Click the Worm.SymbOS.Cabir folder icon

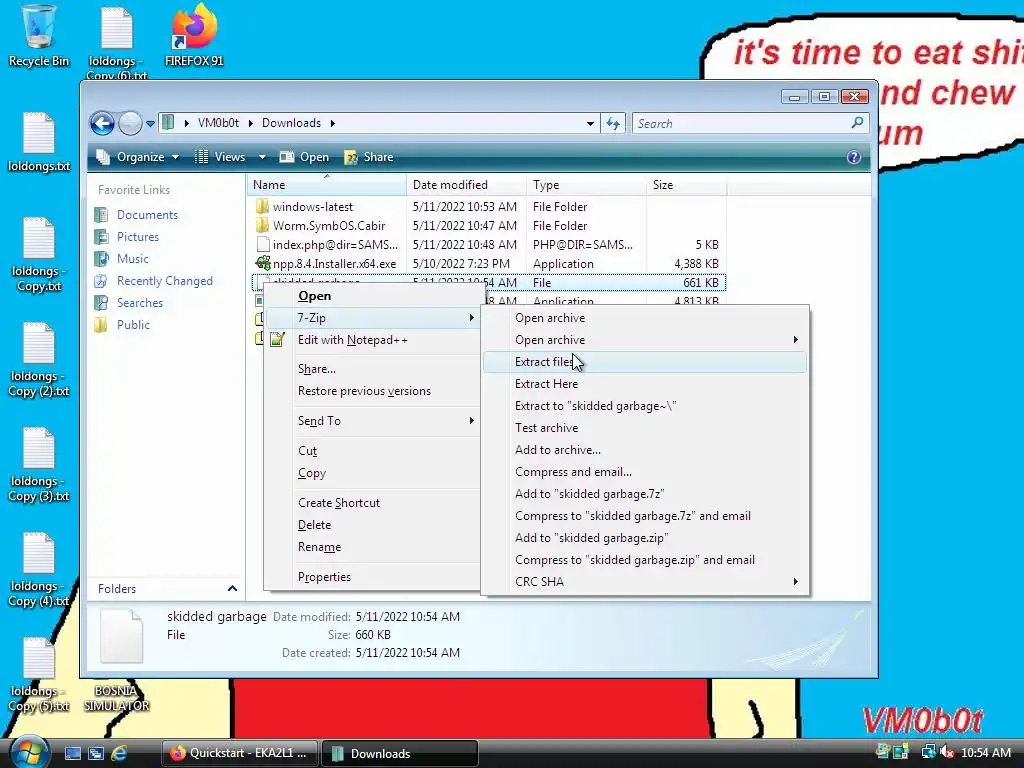coord(262,225)
